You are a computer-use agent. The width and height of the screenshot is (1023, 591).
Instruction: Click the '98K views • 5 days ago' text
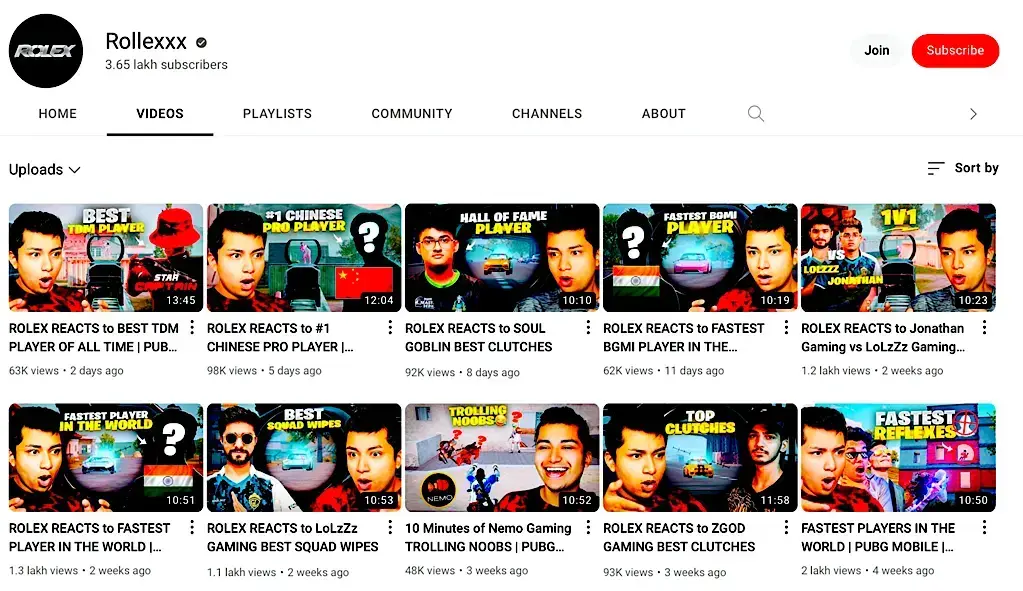pos(264,371)
